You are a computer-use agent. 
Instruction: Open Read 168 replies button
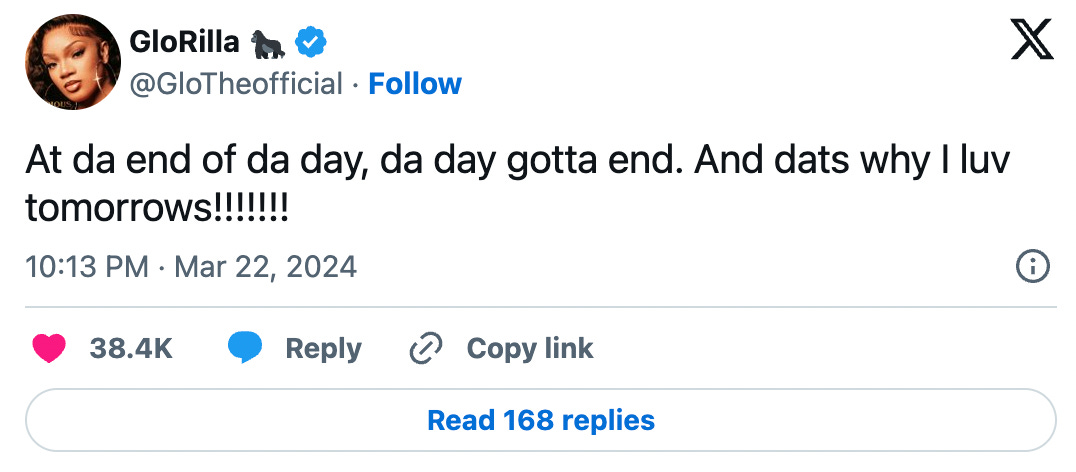click(x=540, y=420)
